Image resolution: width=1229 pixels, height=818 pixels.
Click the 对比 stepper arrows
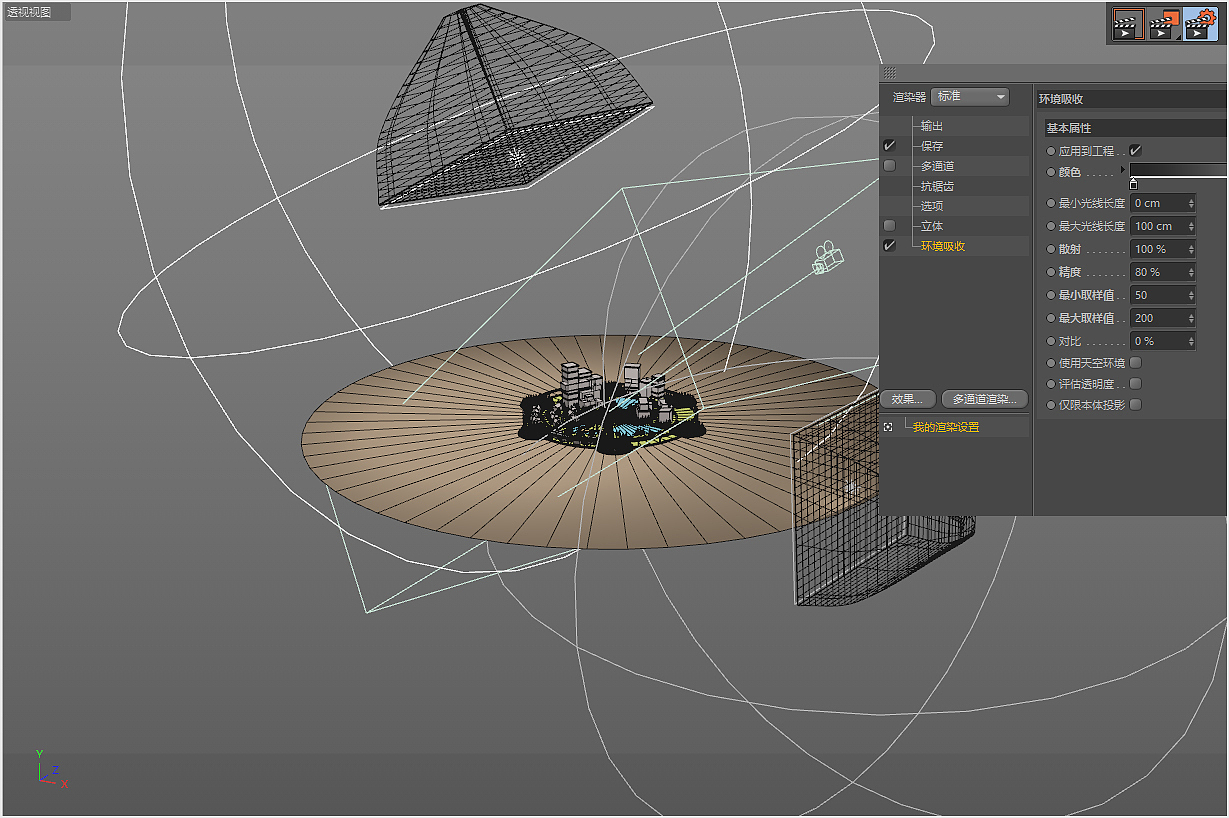(1191, 341)
